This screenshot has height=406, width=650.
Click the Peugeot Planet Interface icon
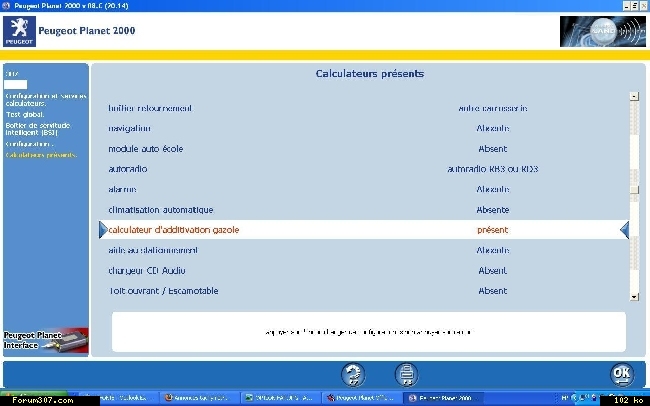coord(44,340)
